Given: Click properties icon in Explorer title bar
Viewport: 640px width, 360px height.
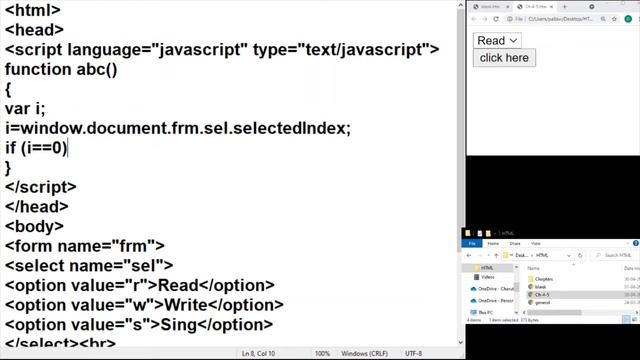Looking at the screenshot, I should click(480, 233).
